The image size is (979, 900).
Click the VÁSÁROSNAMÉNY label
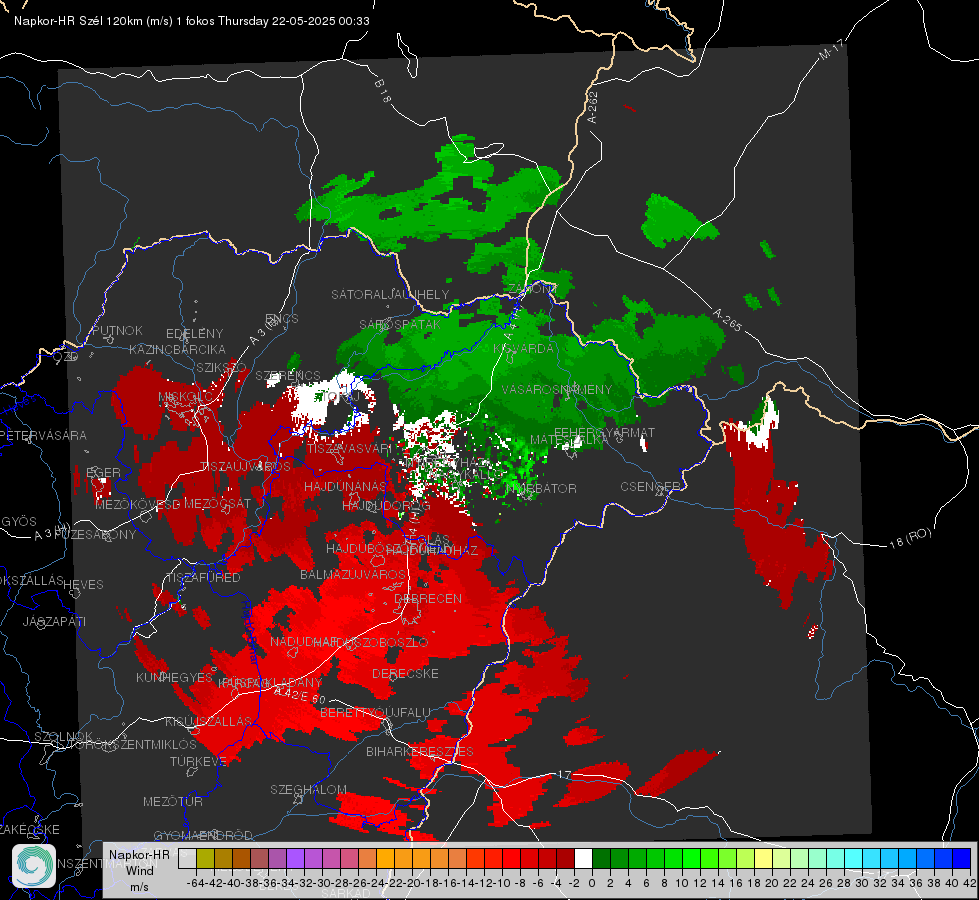[557, 389]
